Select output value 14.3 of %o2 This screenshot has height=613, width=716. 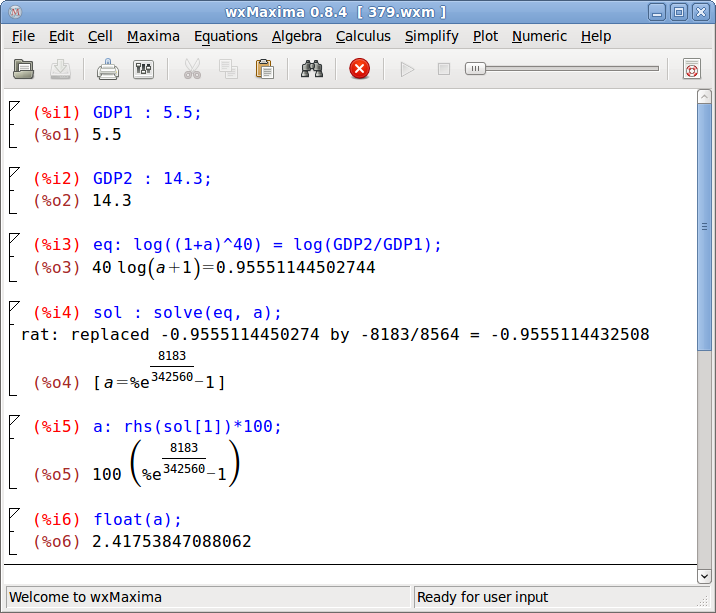coord(112,201)
